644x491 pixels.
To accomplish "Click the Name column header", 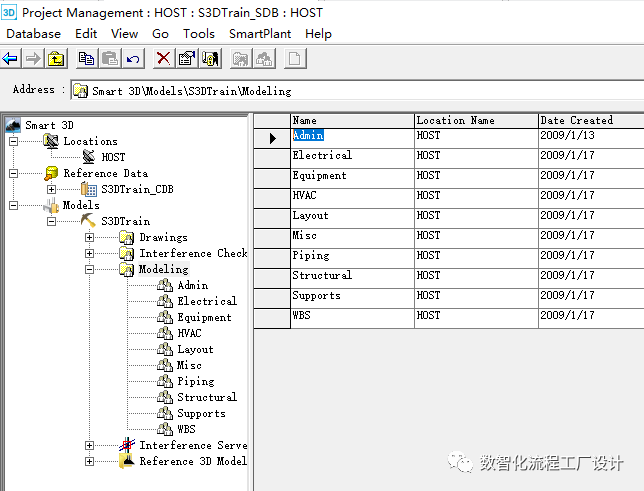I will [x=352, y=120].
